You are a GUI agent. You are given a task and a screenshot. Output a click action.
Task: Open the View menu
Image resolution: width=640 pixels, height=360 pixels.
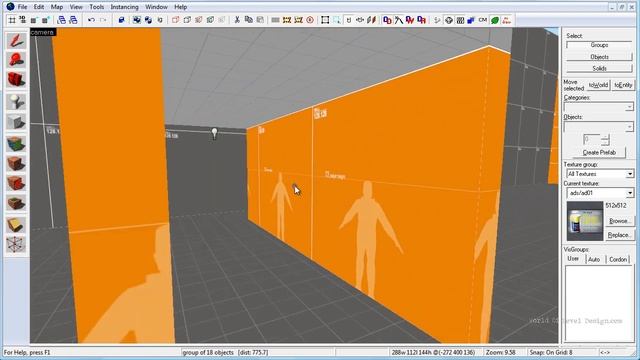point(76,7)
